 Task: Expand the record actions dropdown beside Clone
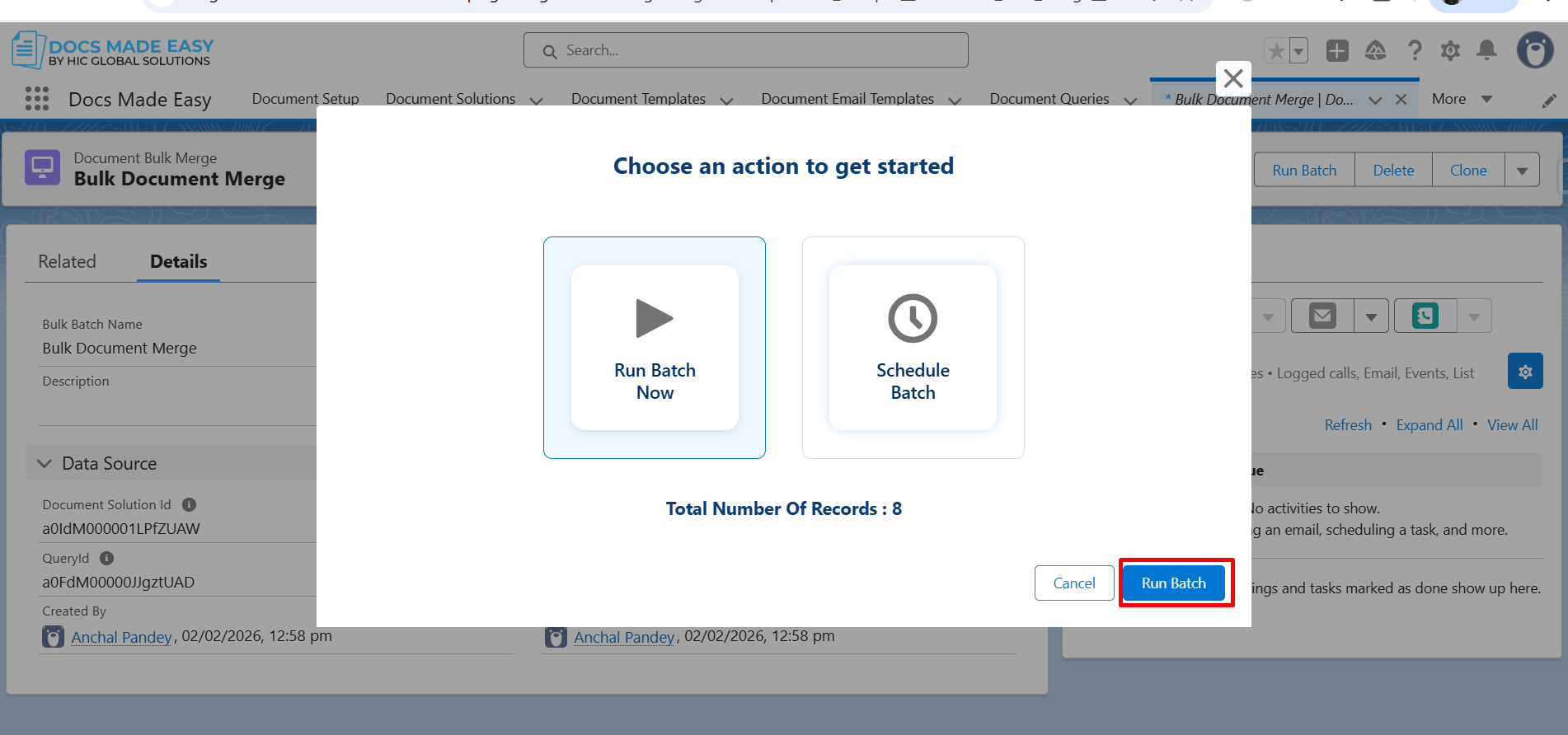[x=1522, y=171]
